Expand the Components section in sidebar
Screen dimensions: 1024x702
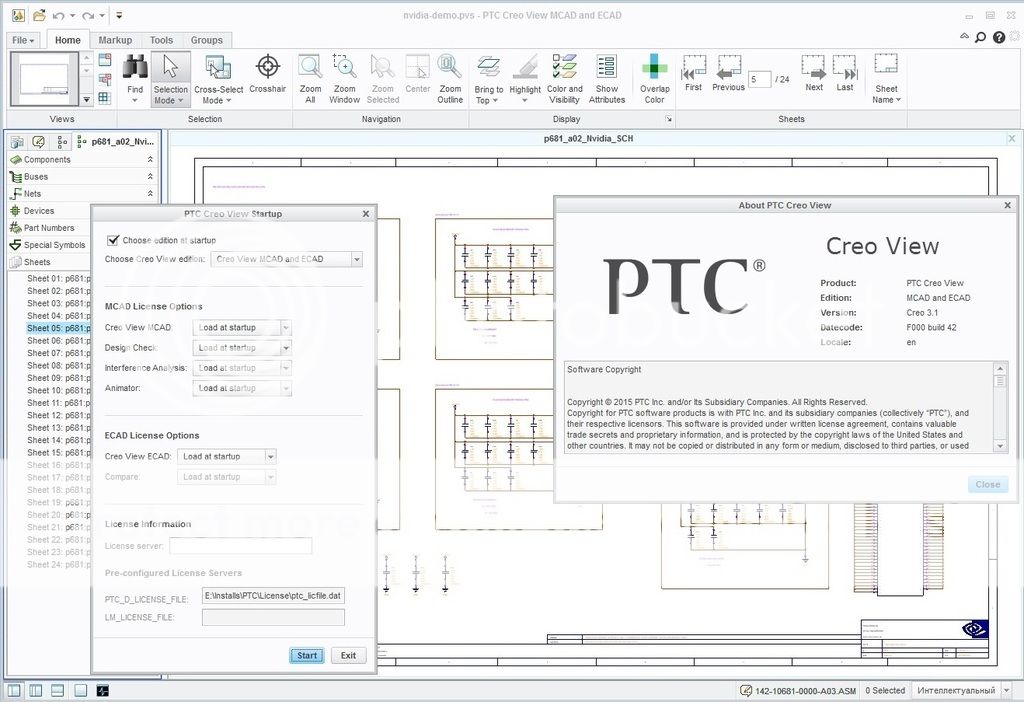(150, 160)
